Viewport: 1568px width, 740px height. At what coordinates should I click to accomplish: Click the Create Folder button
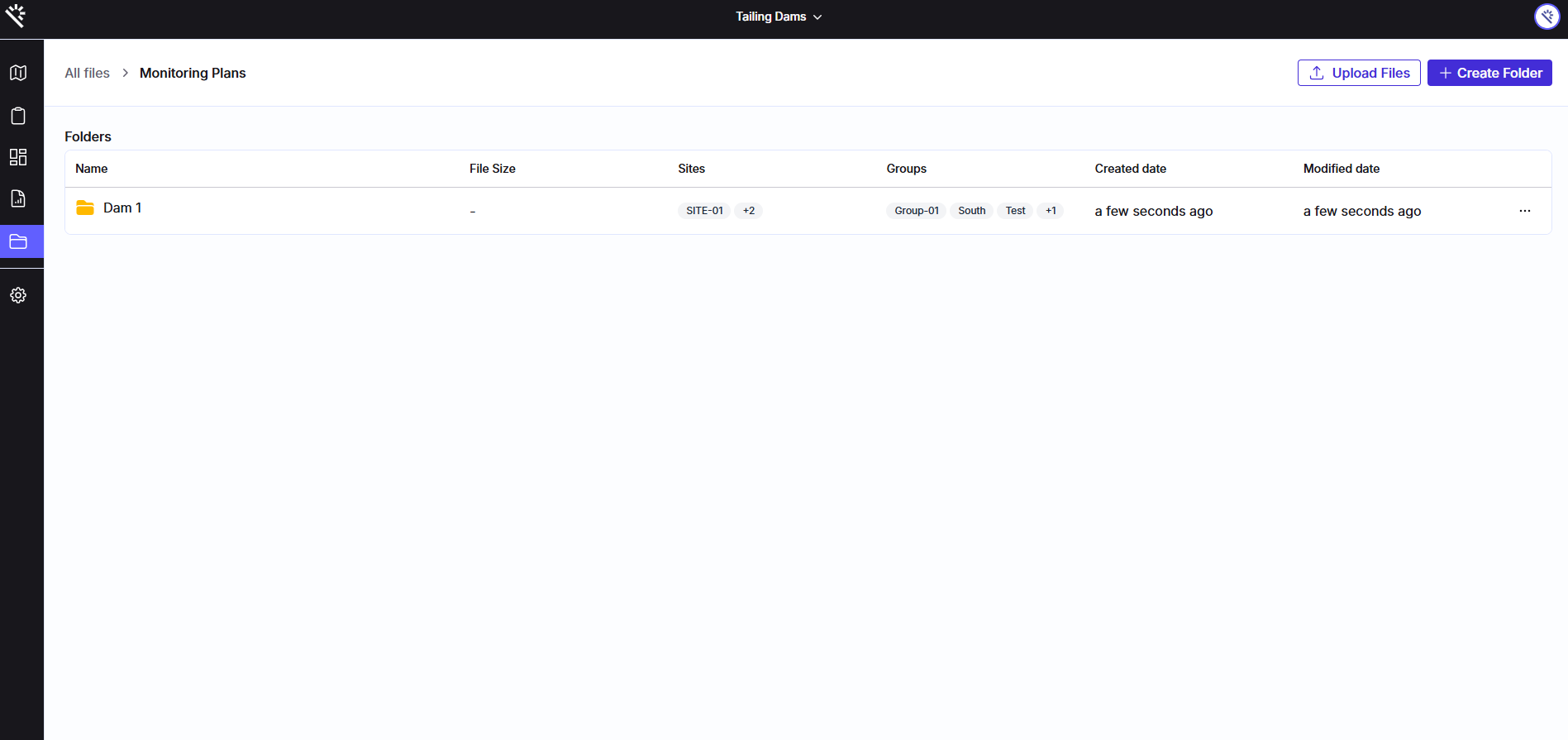1489,73
